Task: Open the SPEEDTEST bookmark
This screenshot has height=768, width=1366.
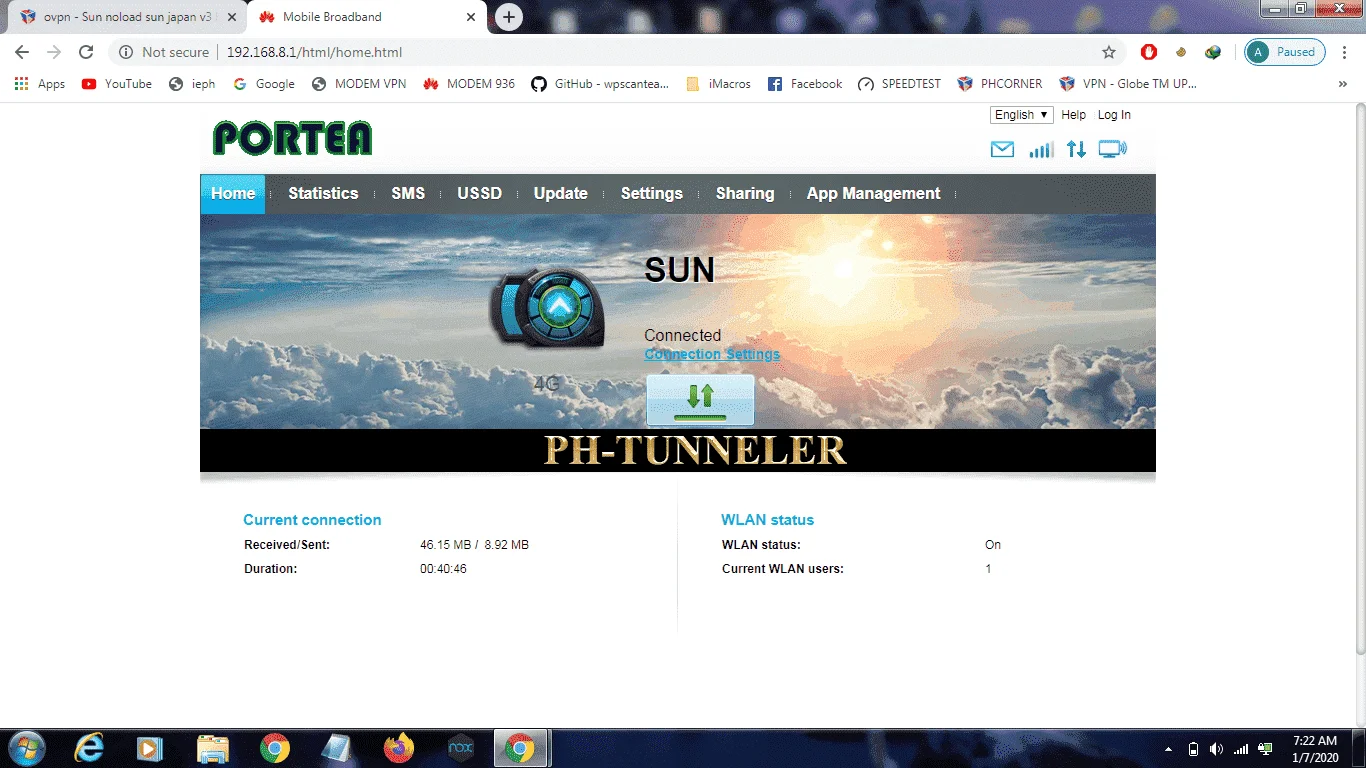Action: coord(900,84)
